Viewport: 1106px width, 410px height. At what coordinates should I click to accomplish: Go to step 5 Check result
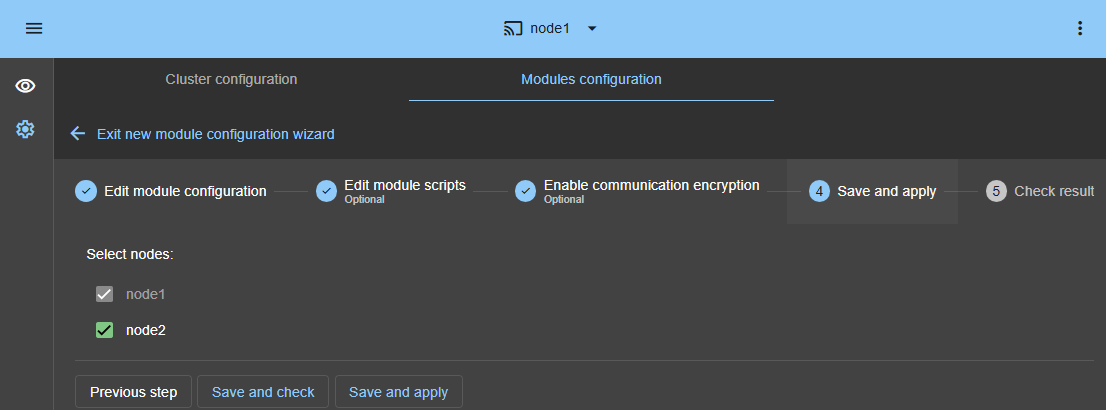click(1040, 191)
